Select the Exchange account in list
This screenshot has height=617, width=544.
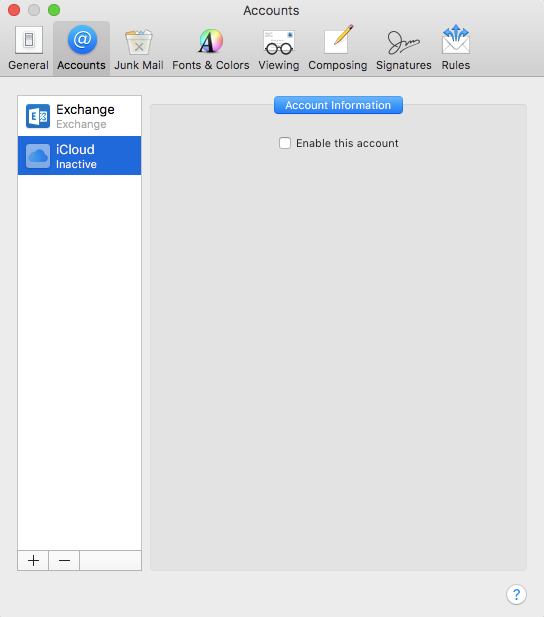click(80, 116)
